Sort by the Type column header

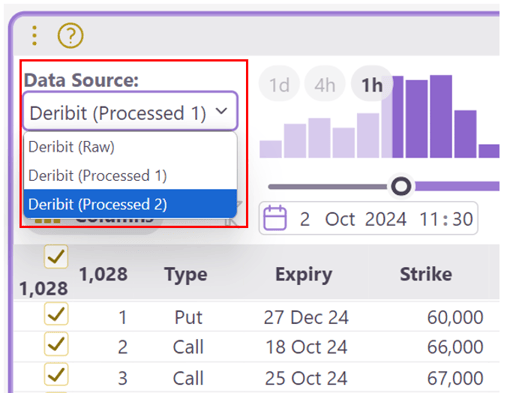pos(186,275)
